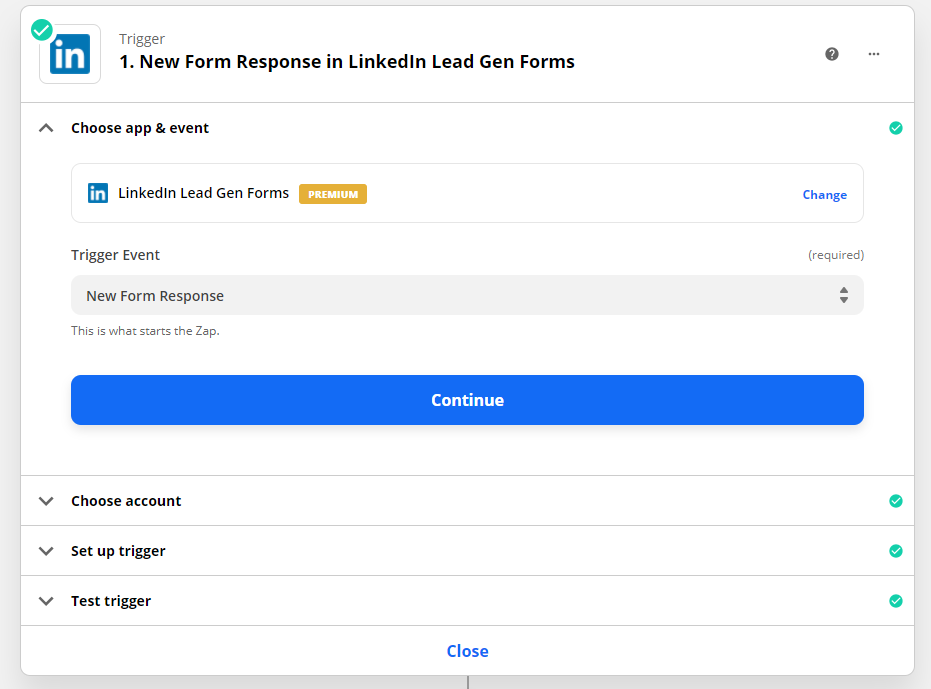
Task: Click the 'This is what starts the Zap.' hint
Action: [x=145, y=331]
